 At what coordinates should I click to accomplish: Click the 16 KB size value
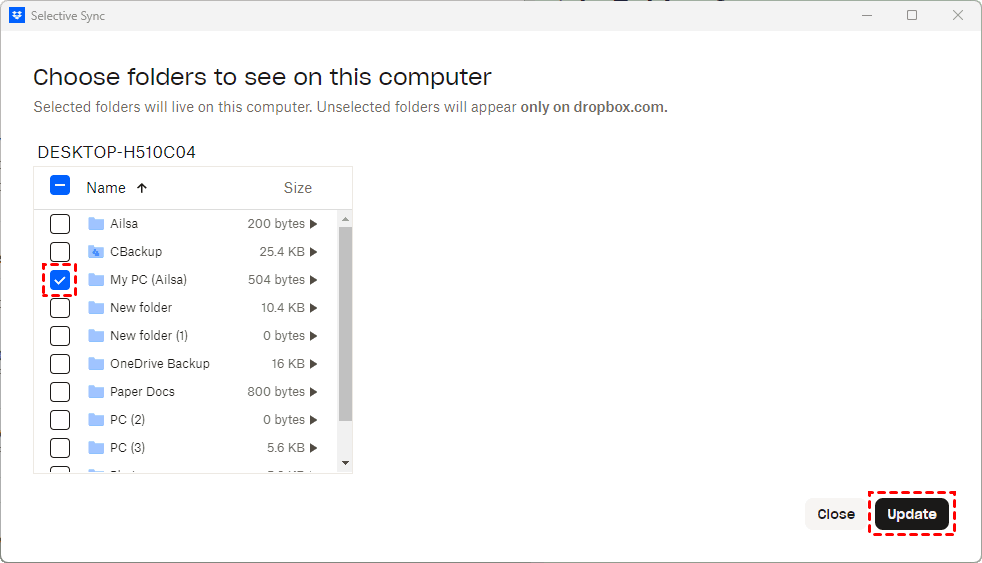click(x=288, y=364)
